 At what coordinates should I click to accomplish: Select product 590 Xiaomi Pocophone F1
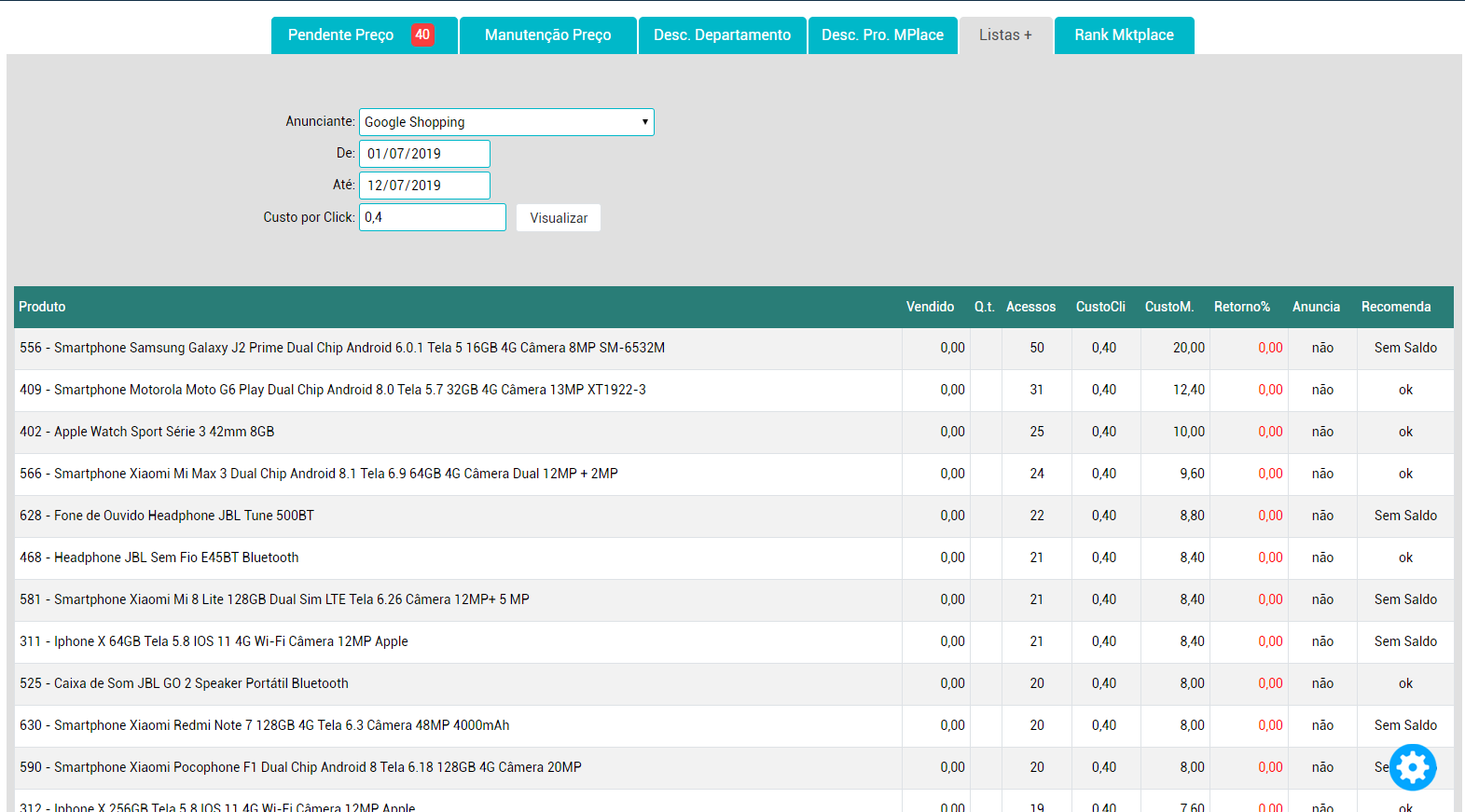pos(734,768)
